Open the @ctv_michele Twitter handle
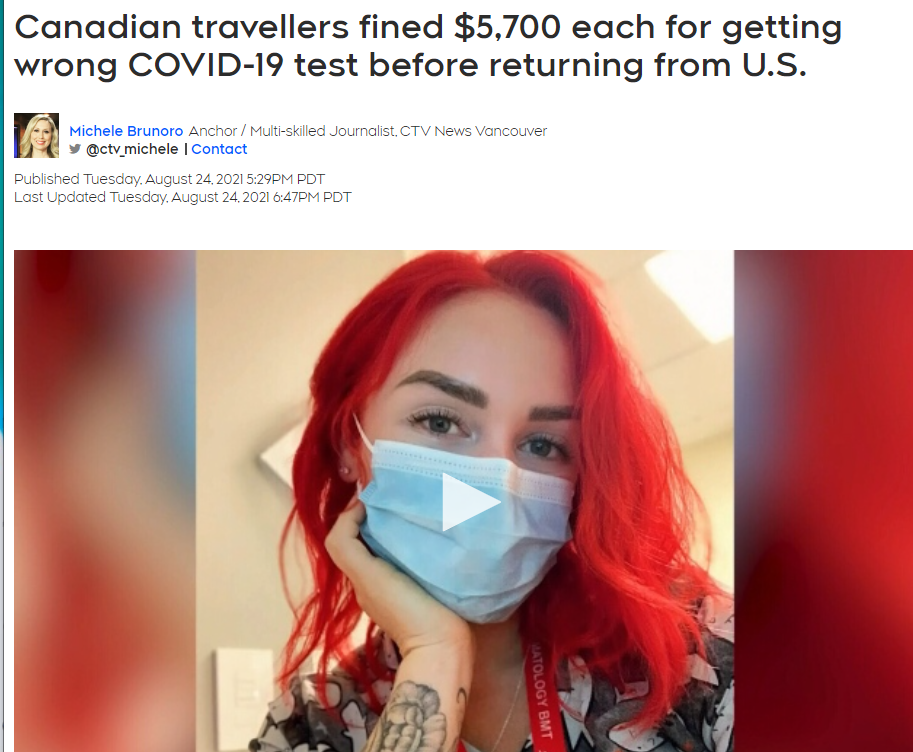913x752 pixels. 132,149
